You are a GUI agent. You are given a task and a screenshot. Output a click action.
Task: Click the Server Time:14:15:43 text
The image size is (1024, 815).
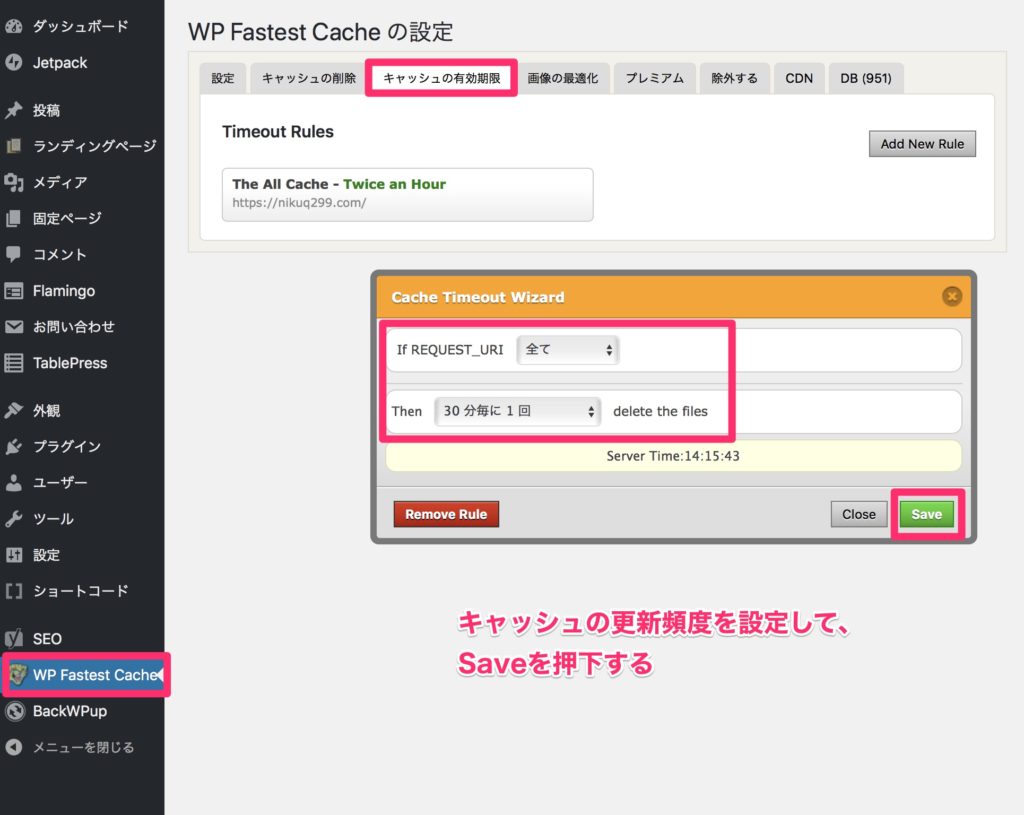coord(673,456)
